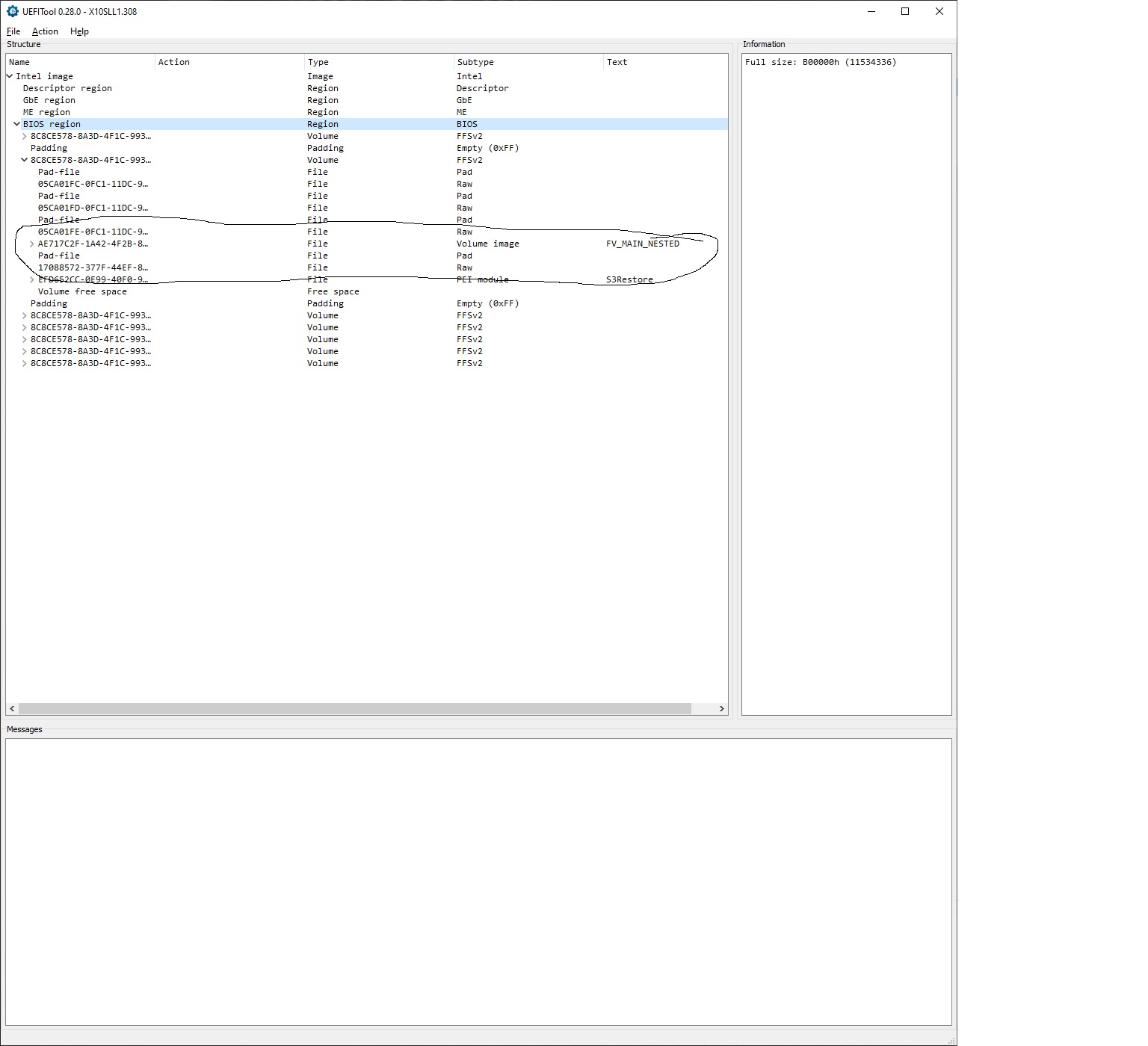Collapse the BIOS region node
The image size is (1148, 1046).
coord(16,124)
